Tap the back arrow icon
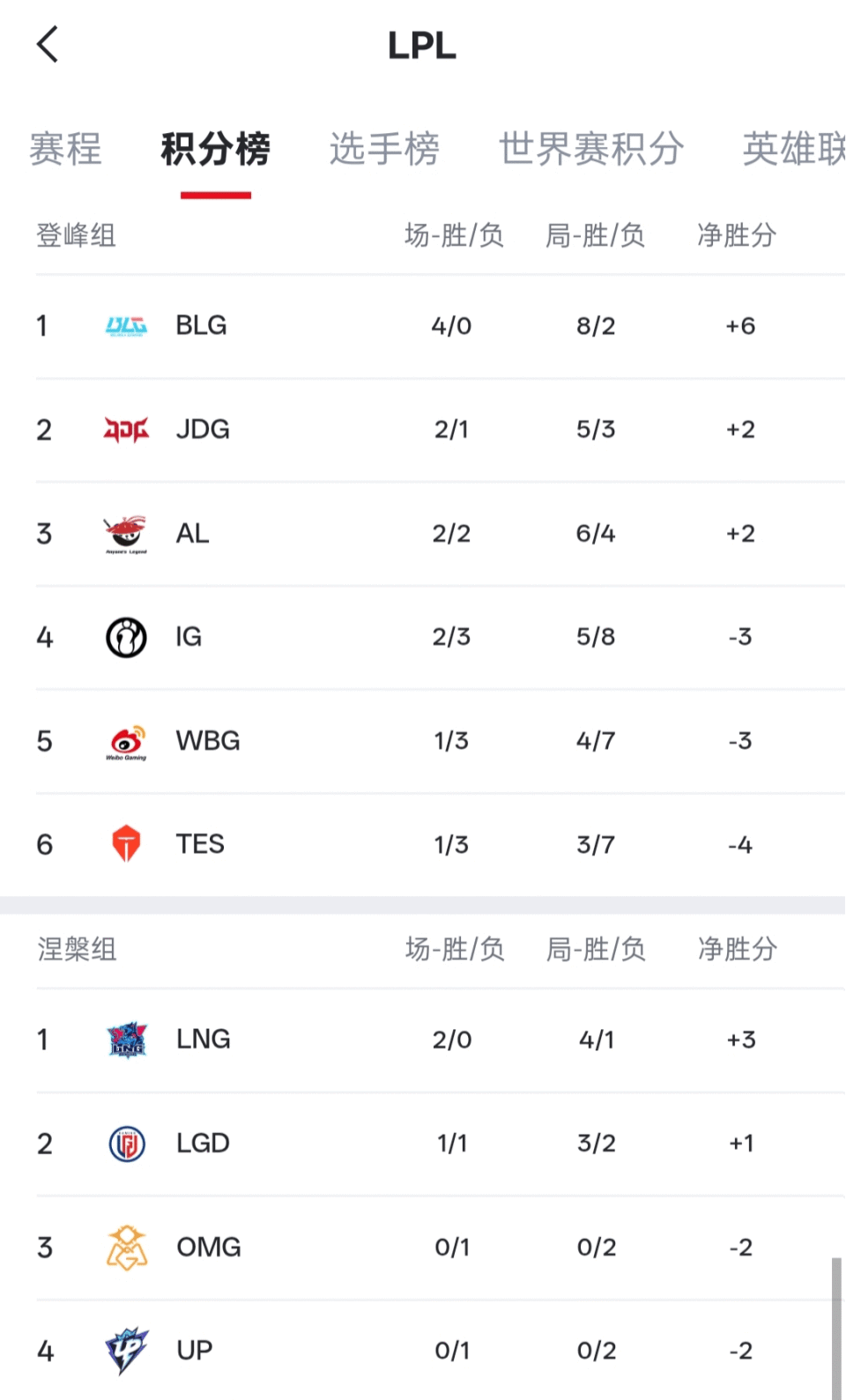Image resolution: width=846 pixels, height=1400 pixels. click(x=48, y=44)
